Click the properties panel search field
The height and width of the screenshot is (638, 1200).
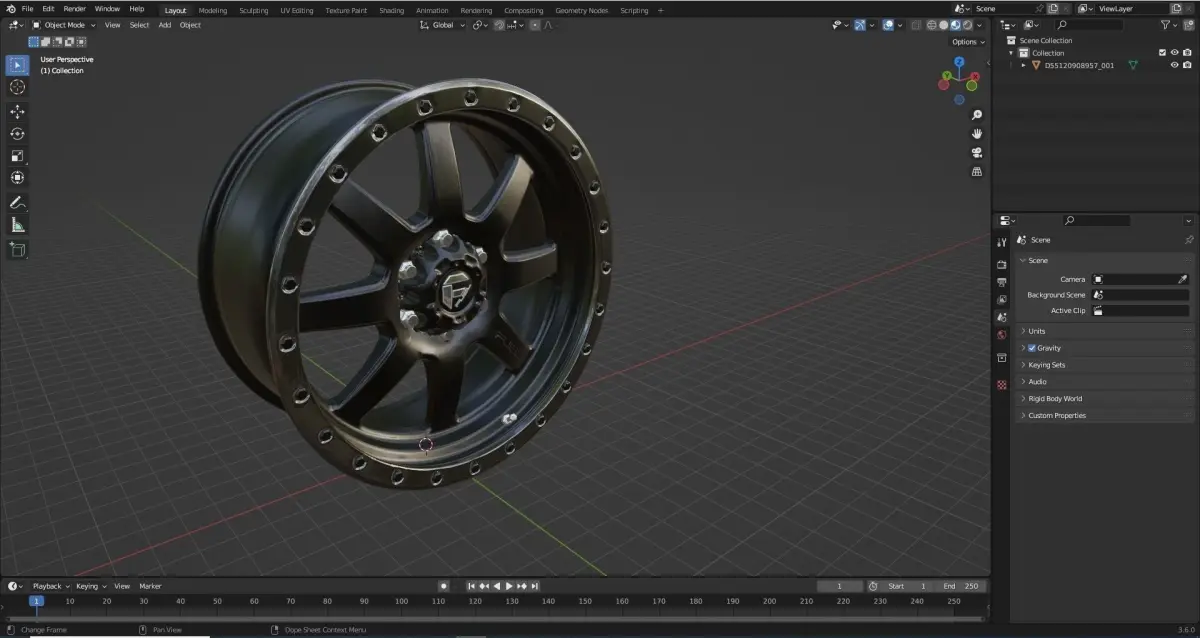tap(1096, 220)
